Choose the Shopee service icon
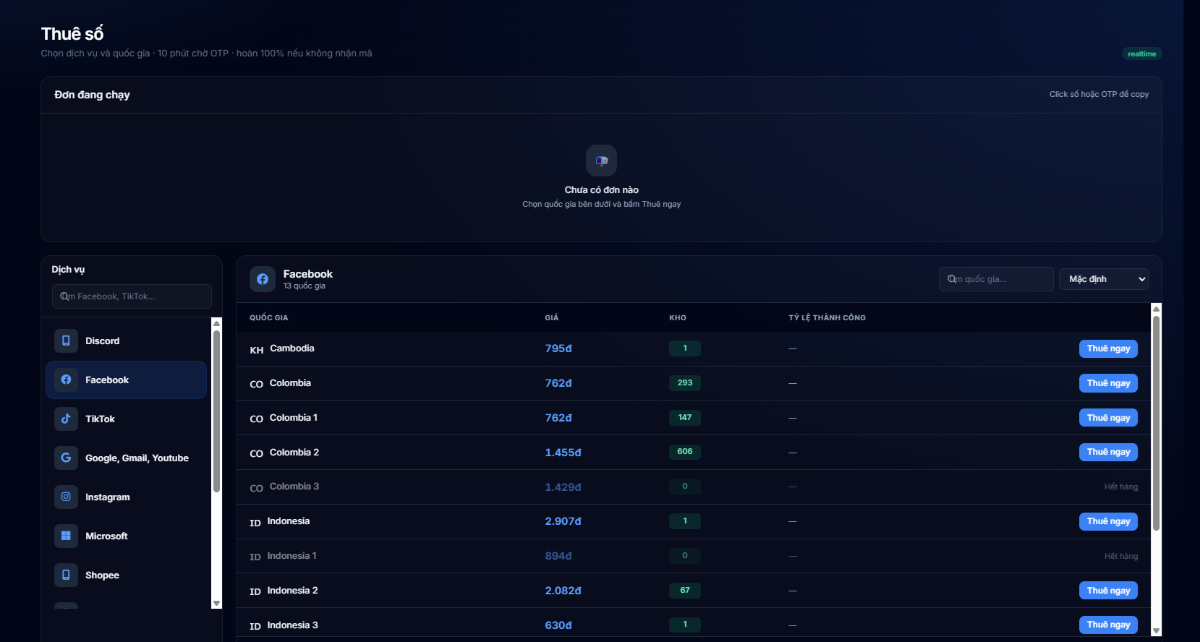 click(66, 575)
